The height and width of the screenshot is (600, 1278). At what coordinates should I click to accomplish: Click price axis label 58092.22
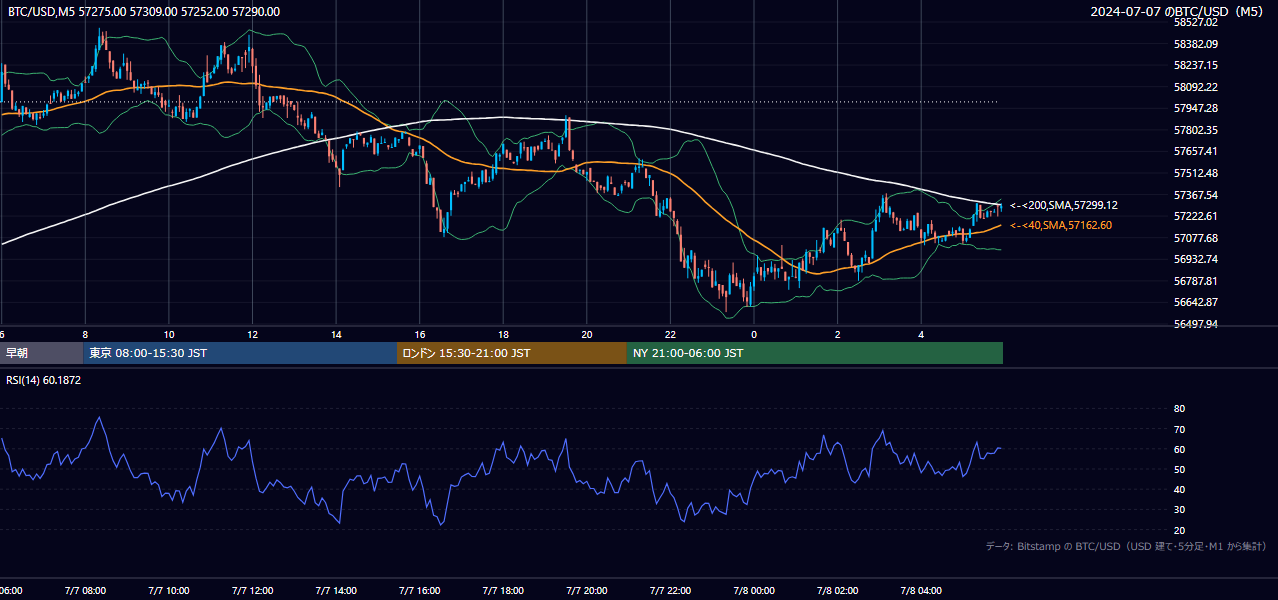[x=1196, y=87]
